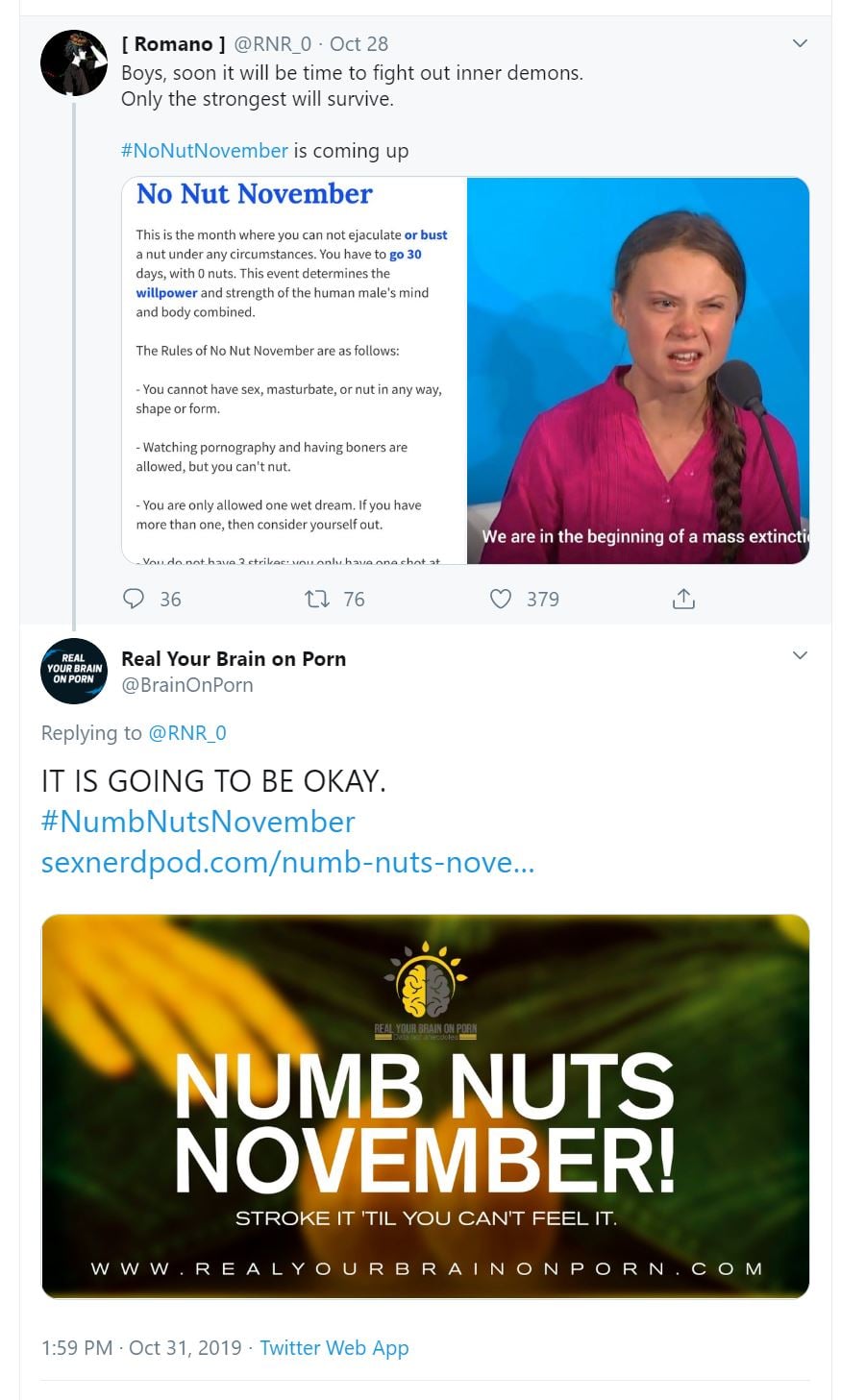Click the @RNR_0 mention in reply line
The image size is (841, 1400).
pos(187,733)
